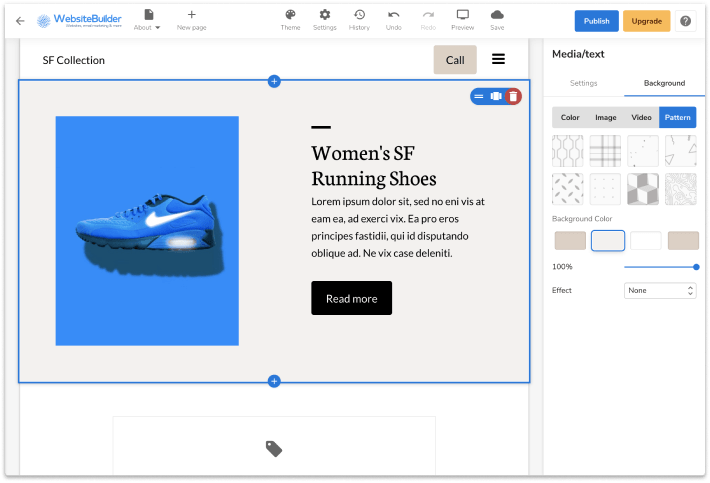Pick the first beige background color
Screen dimensions: 710x483
point(570,240)
